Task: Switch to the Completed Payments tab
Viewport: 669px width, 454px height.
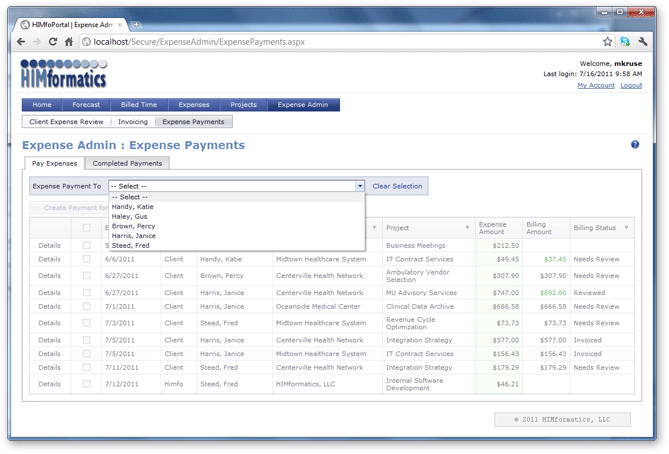Action: pos(127,163)
